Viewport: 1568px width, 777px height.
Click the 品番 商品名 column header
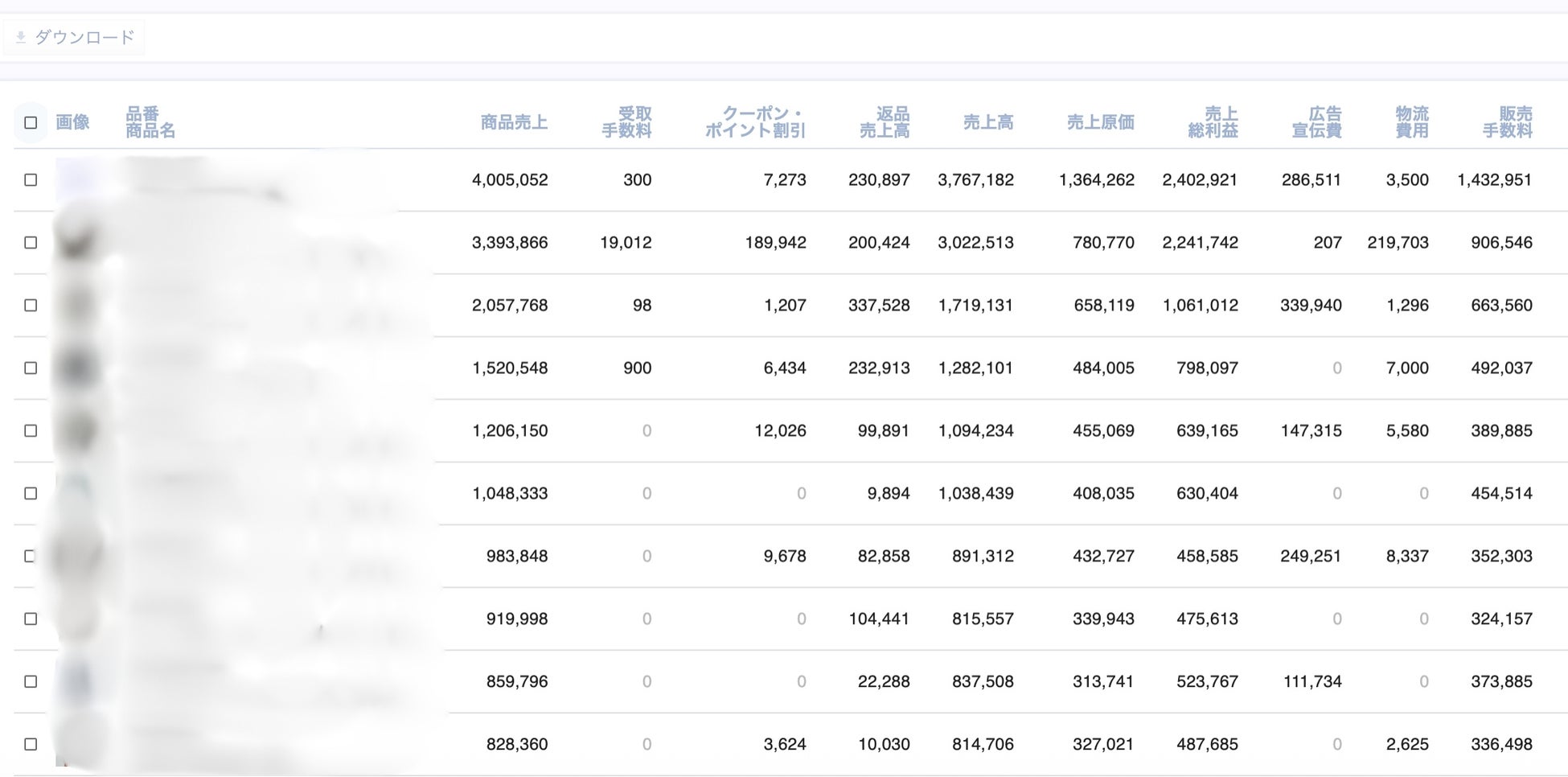point(150,123)
